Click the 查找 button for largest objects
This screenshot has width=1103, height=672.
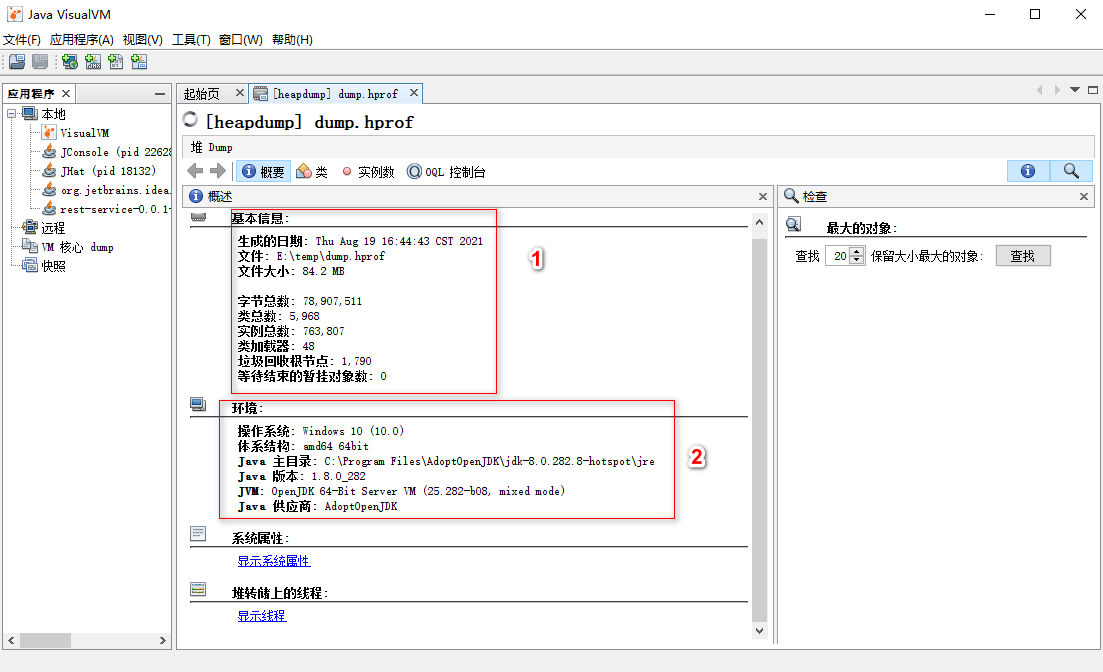coord(1023,255)
